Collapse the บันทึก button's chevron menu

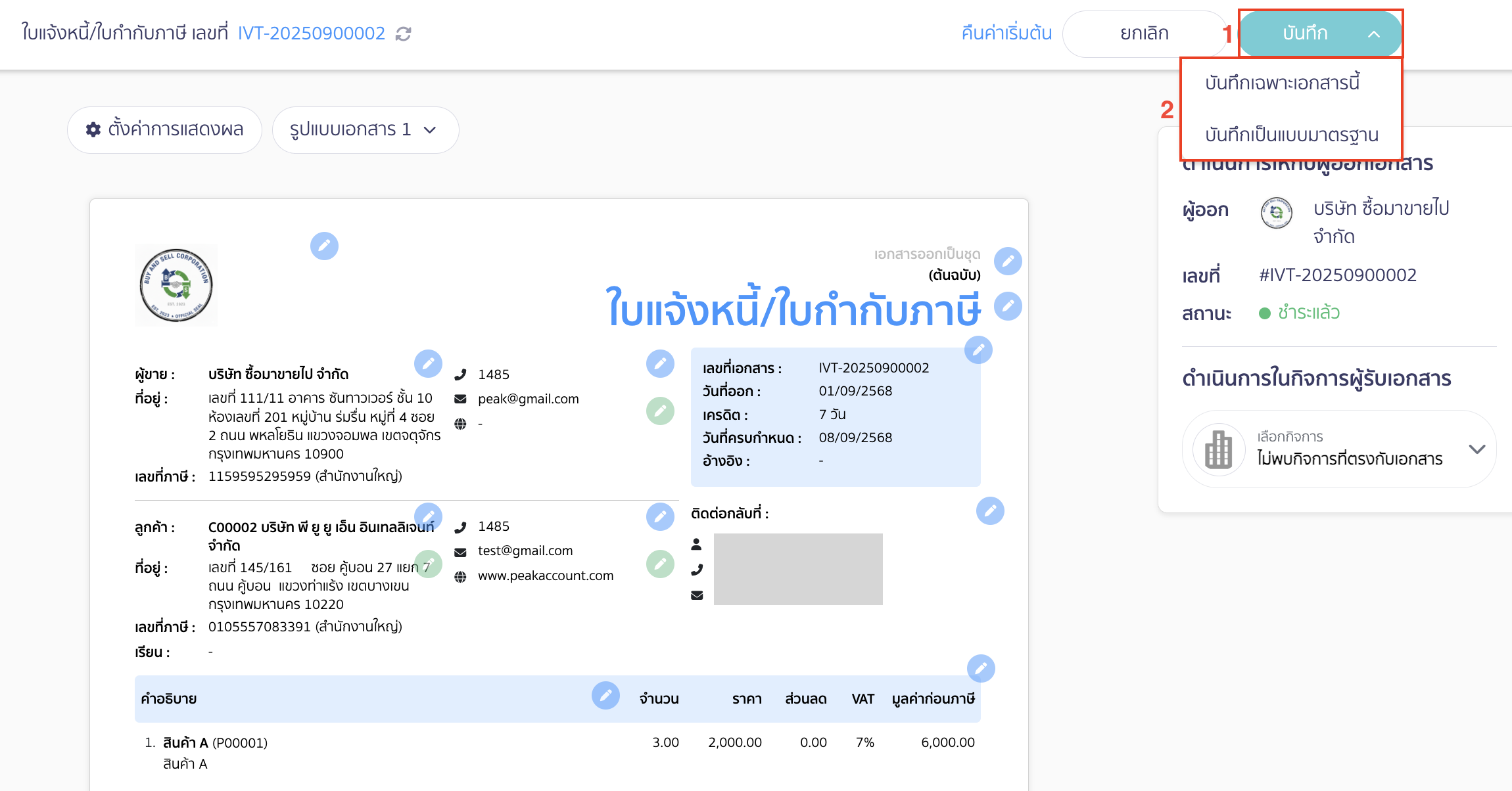(1373, 34)
